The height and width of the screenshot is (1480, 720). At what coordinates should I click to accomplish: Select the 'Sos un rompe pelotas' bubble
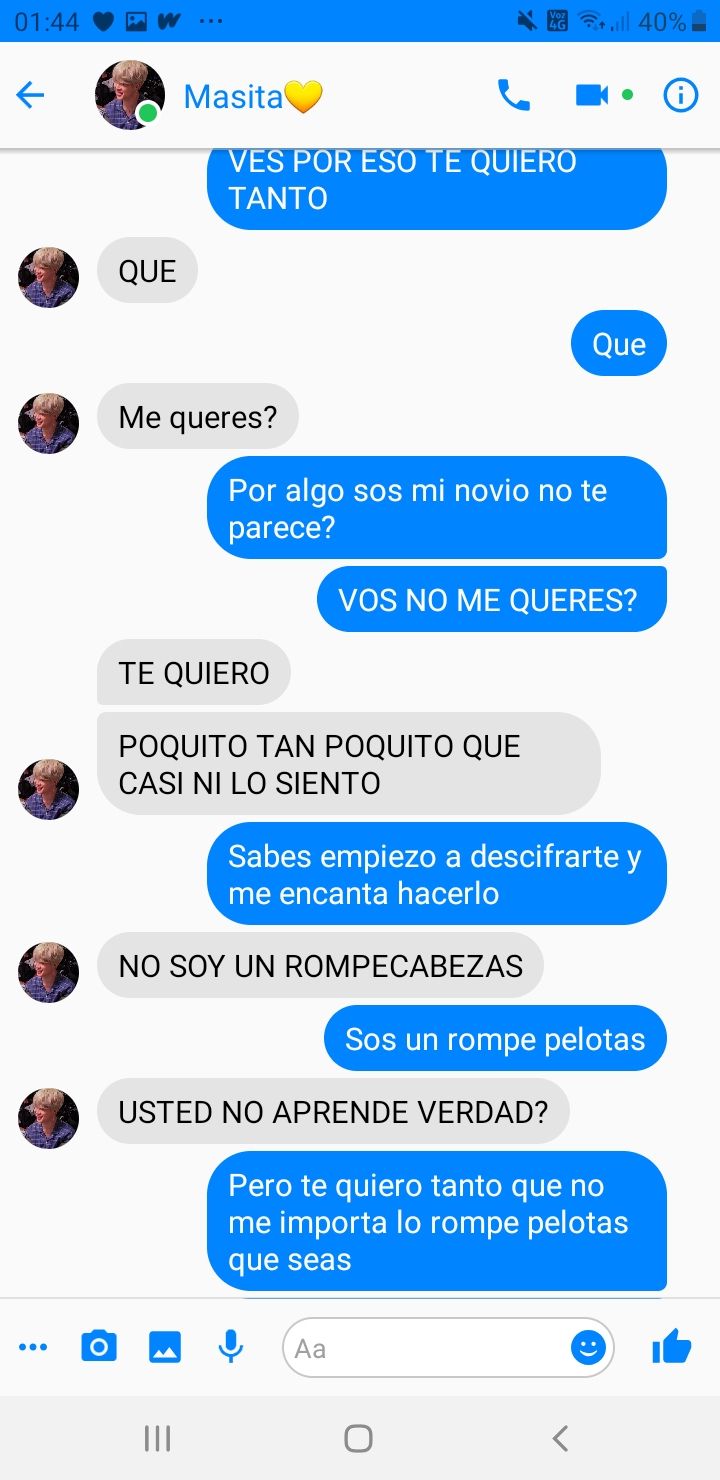click(x=495, y=1039)
